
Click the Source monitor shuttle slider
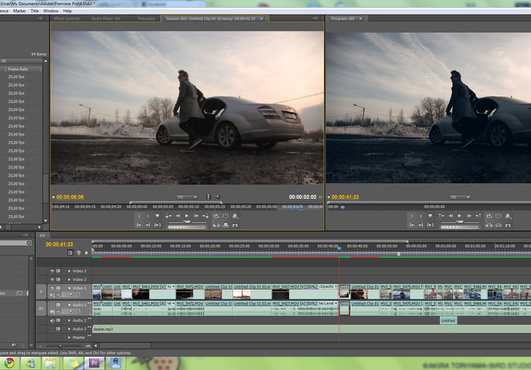click(187, 222)
